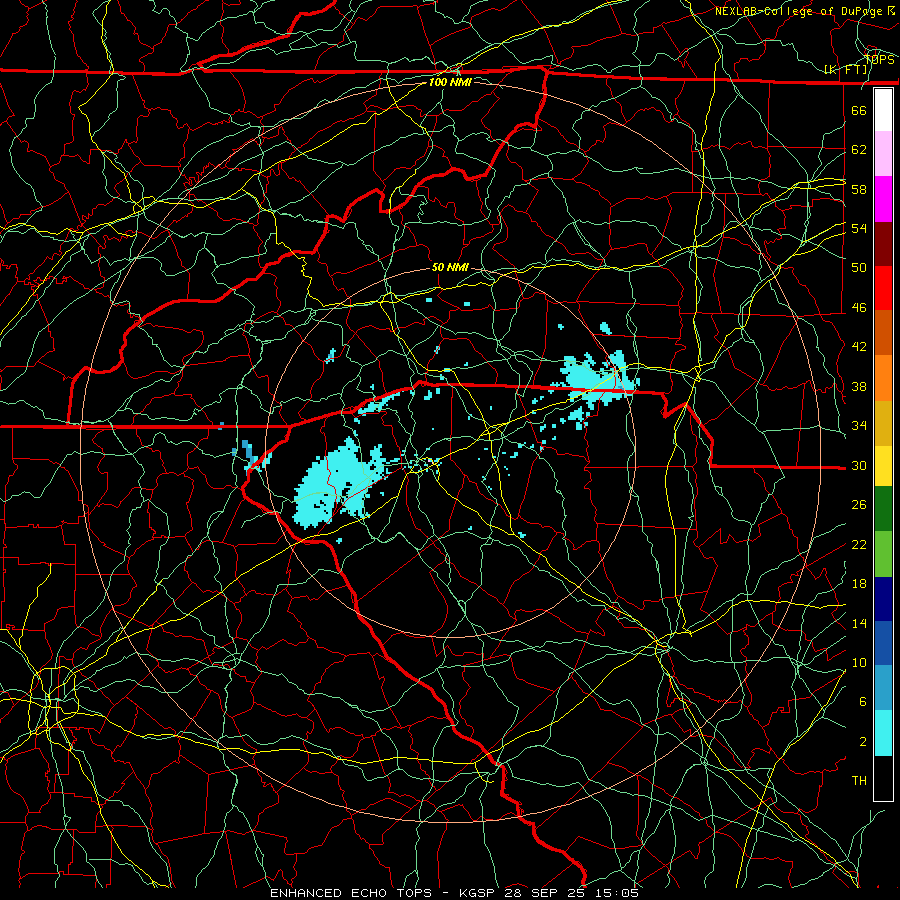
Task: Click the legend value '10'
Action: click(859, 663)
